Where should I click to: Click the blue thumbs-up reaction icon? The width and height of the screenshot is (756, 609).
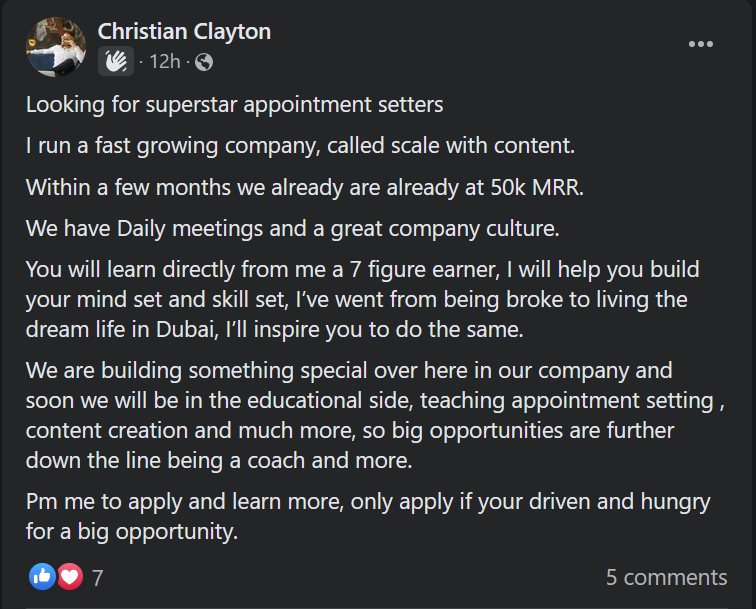coord(42,576)
